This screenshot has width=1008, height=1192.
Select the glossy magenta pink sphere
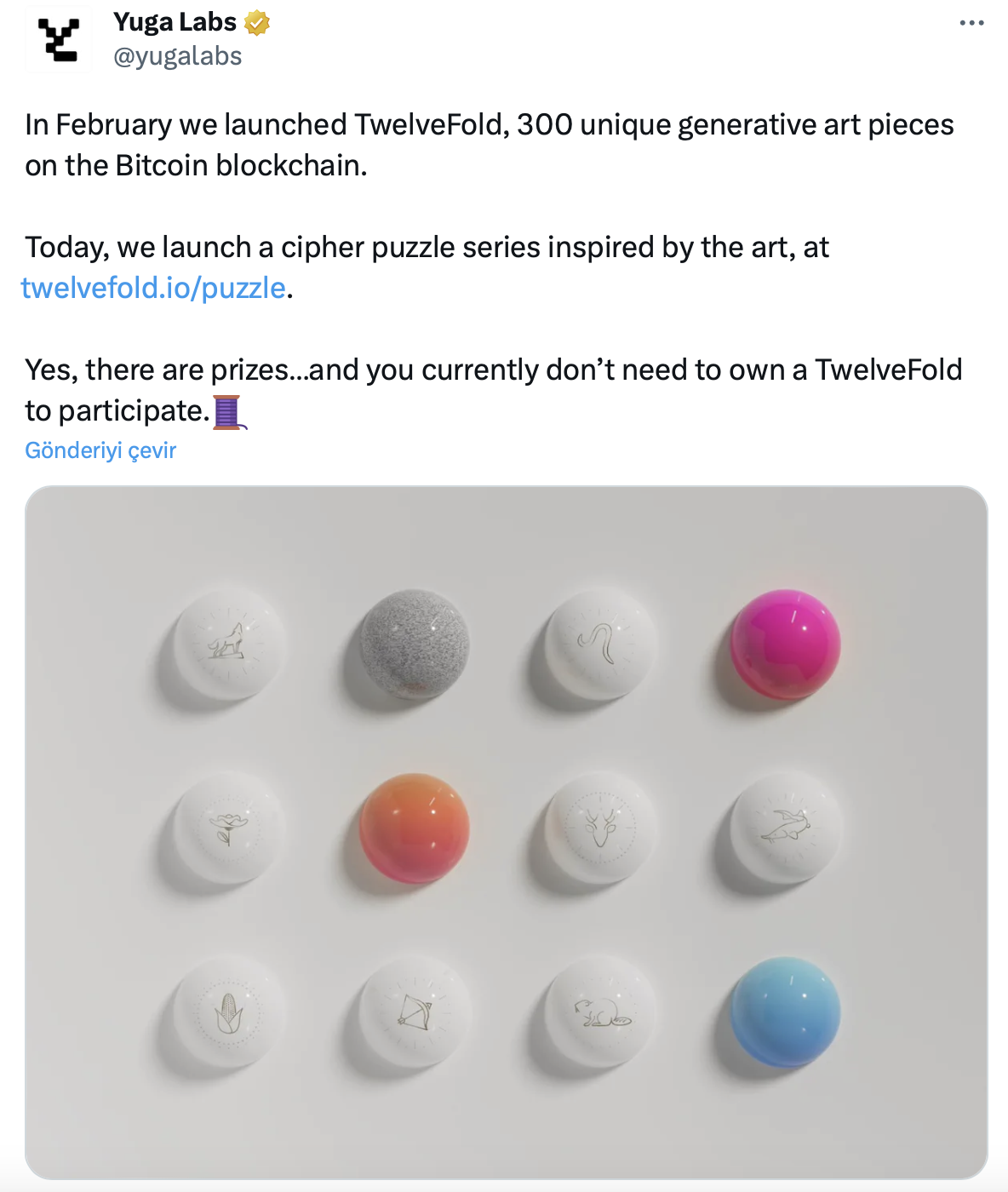click(x=785, y=644)
